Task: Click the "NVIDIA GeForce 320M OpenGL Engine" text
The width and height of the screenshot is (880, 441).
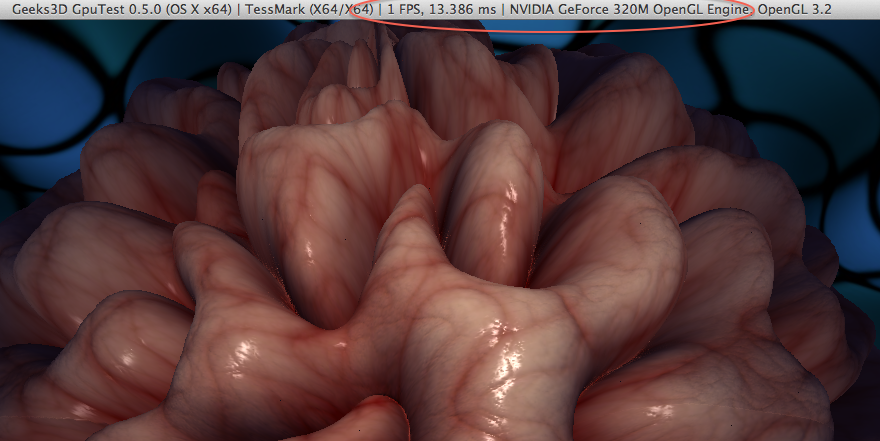Action: click(x=630, y=10)
